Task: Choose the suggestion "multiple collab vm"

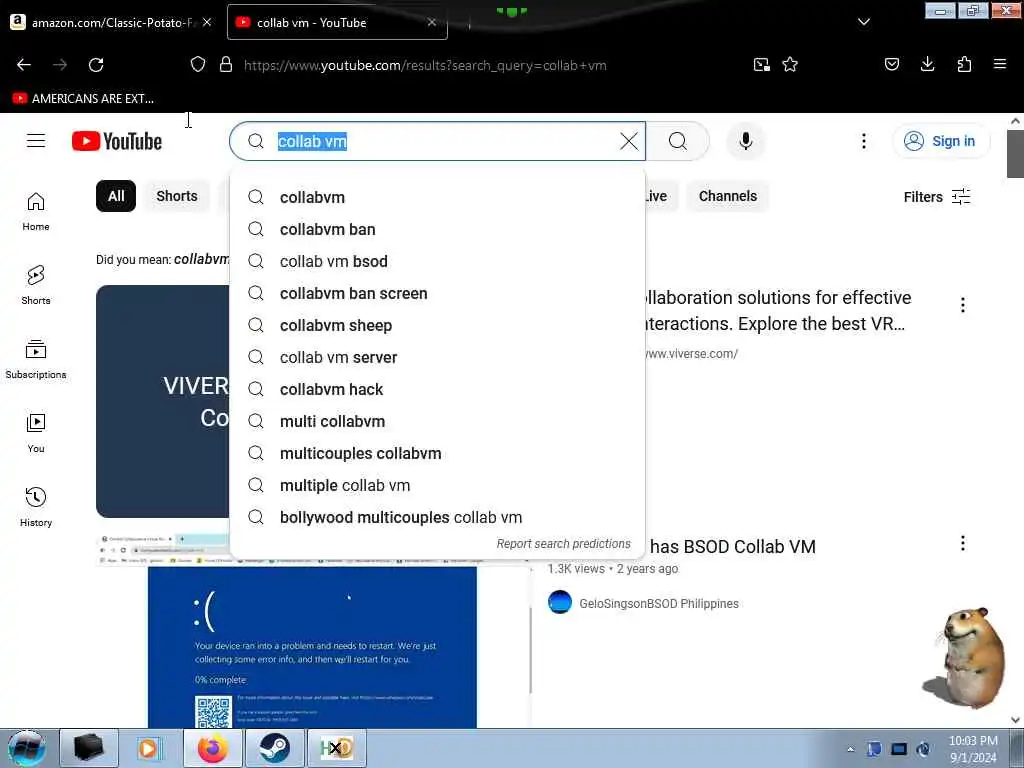Action: (438, 485)
